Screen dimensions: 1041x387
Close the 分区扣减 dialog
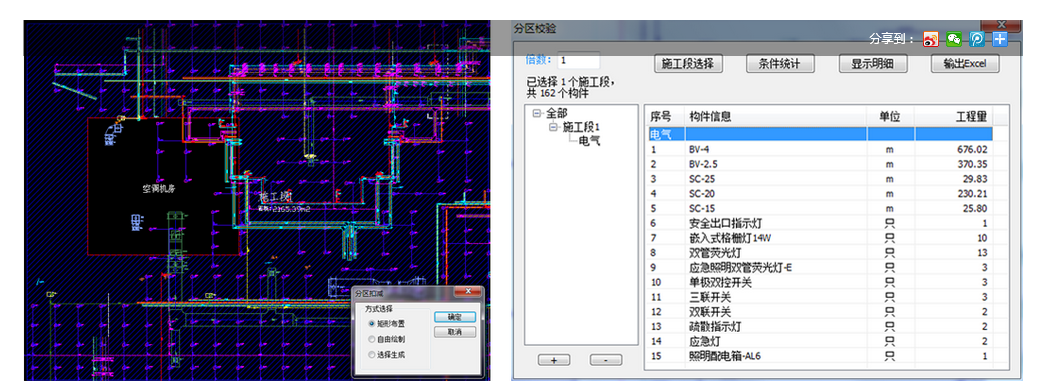tap(468, 292)
